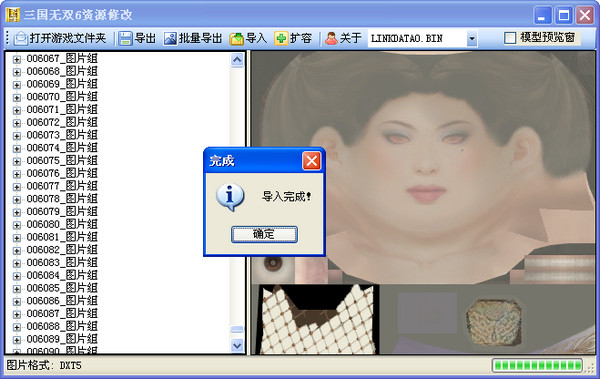Click the app icon in title bar
Screen dimensions: 600x379
(x=13, y=15)
